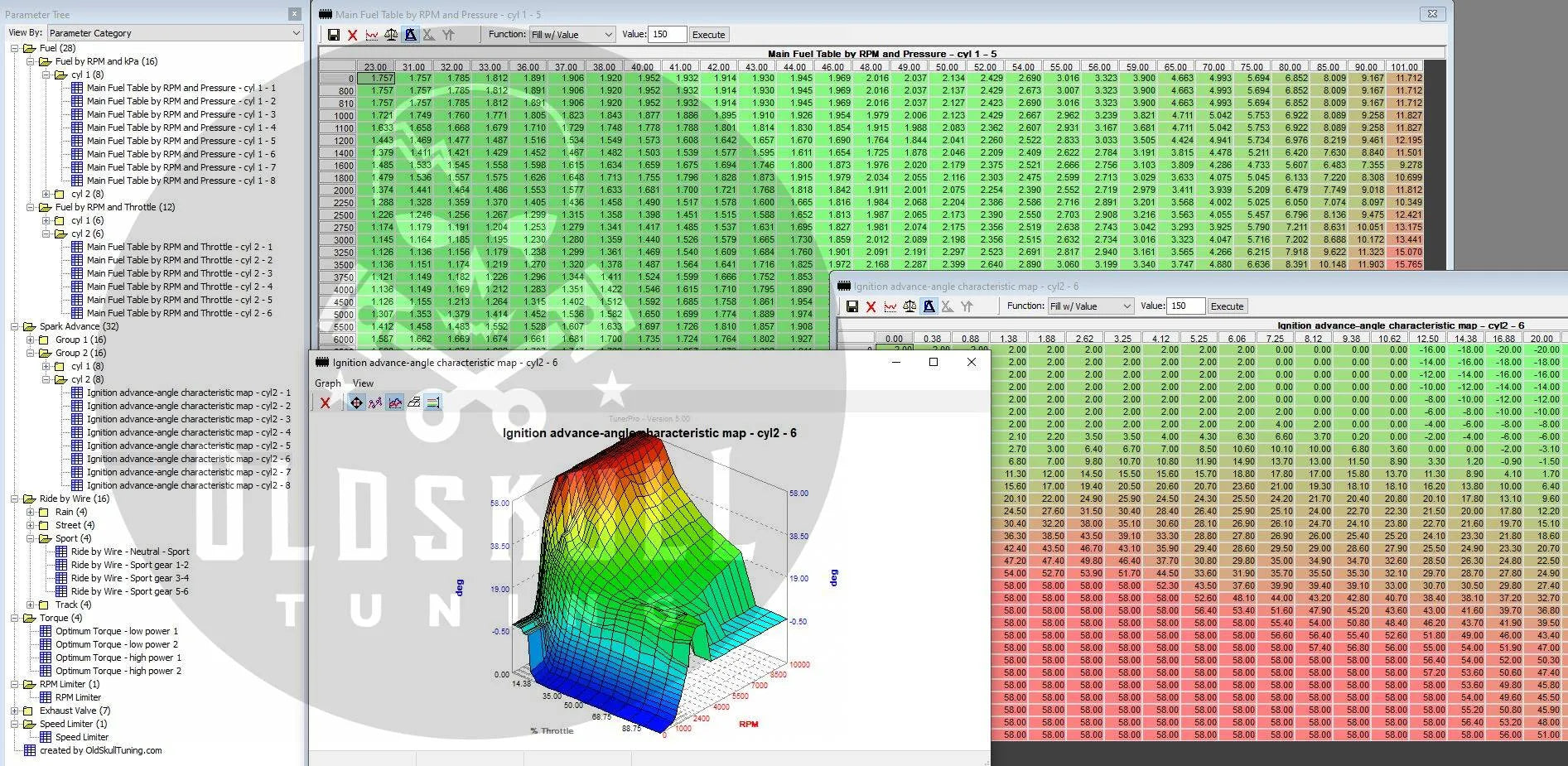Viewport: 1568px width, 766px height.
Task: Select RPM Limiter table in parameter tree
Action: [x=78, y=697]
